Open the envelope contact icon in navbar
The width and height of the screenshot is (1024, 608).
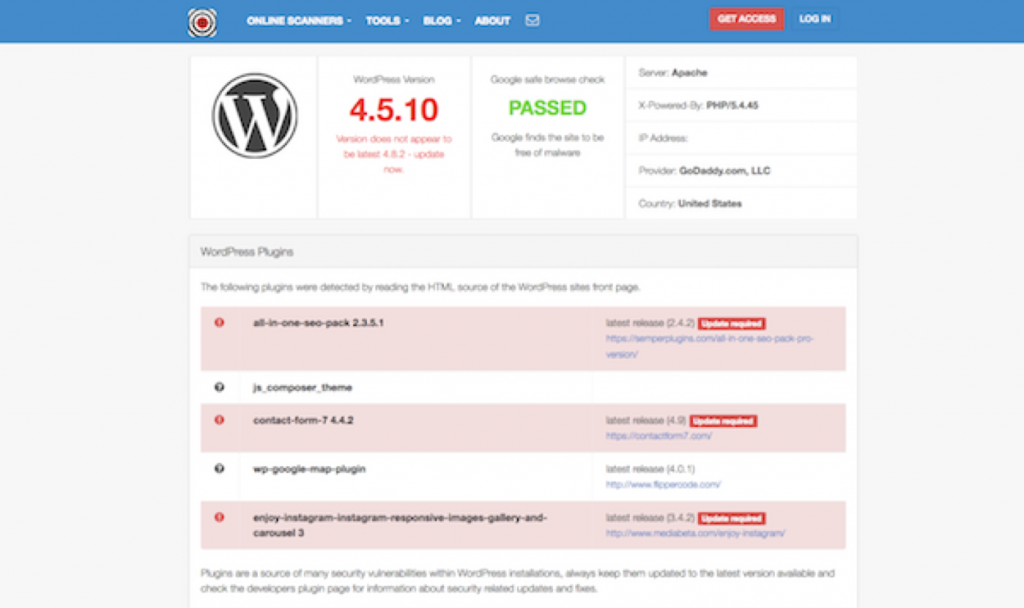point(532,20)
